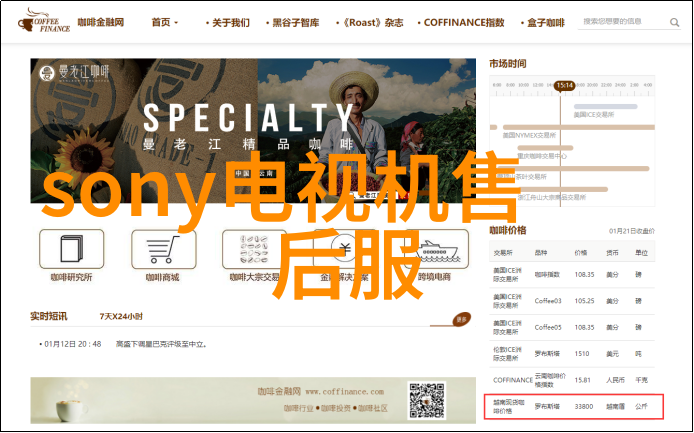Click the 货币 column header
The height and width of the screenshot is (433, 694).
[613, 253]
